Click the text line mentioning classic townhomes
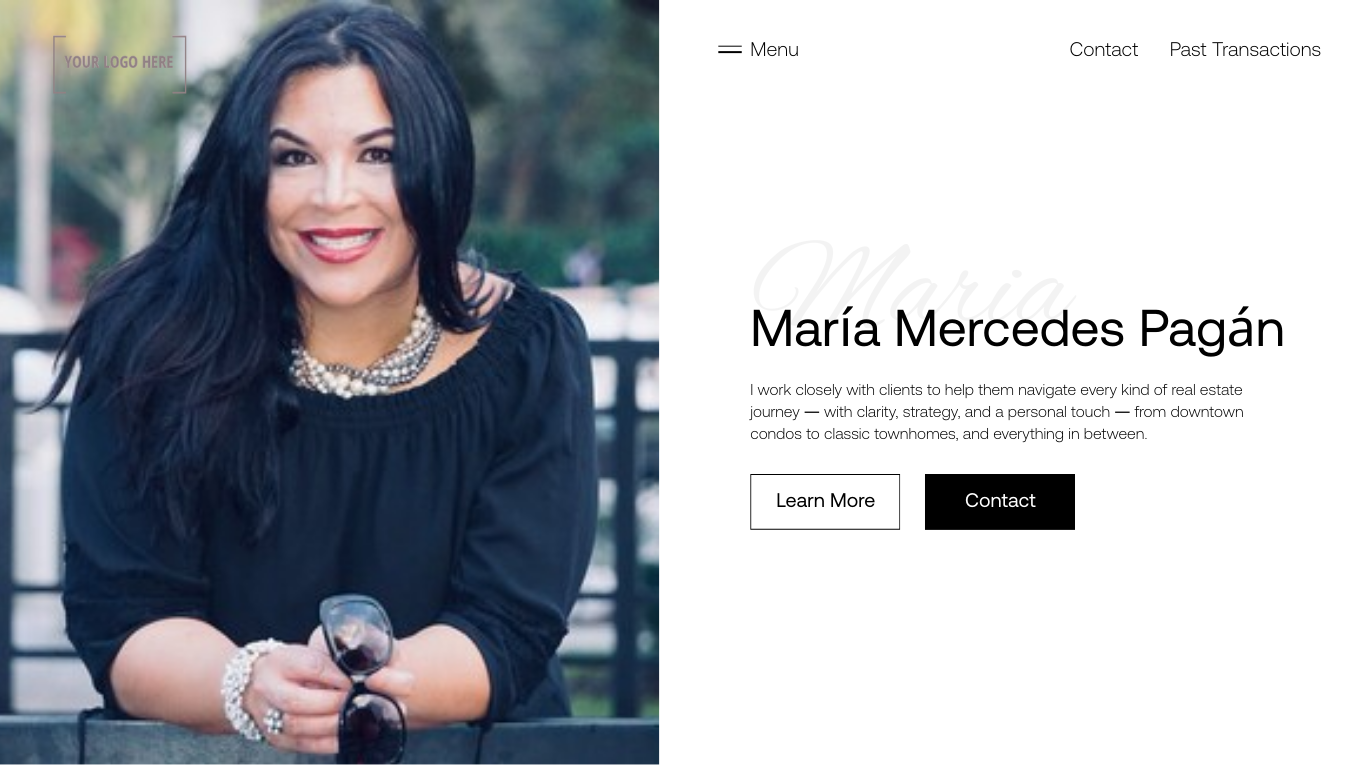1366x768 pixels. [948, 434]
